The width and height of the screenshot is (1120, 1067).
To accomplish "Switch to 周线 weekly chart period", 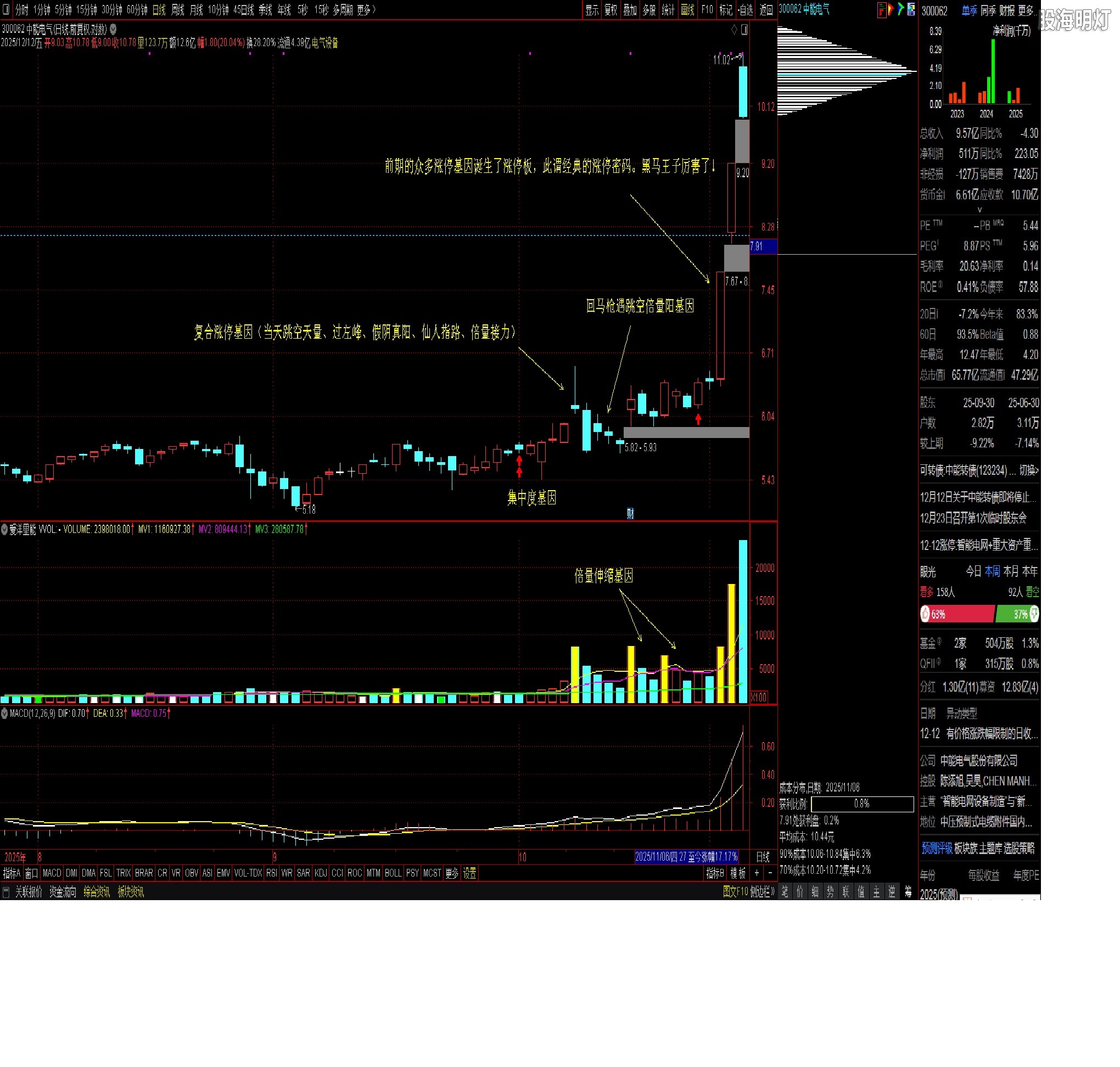I will 178,10.
